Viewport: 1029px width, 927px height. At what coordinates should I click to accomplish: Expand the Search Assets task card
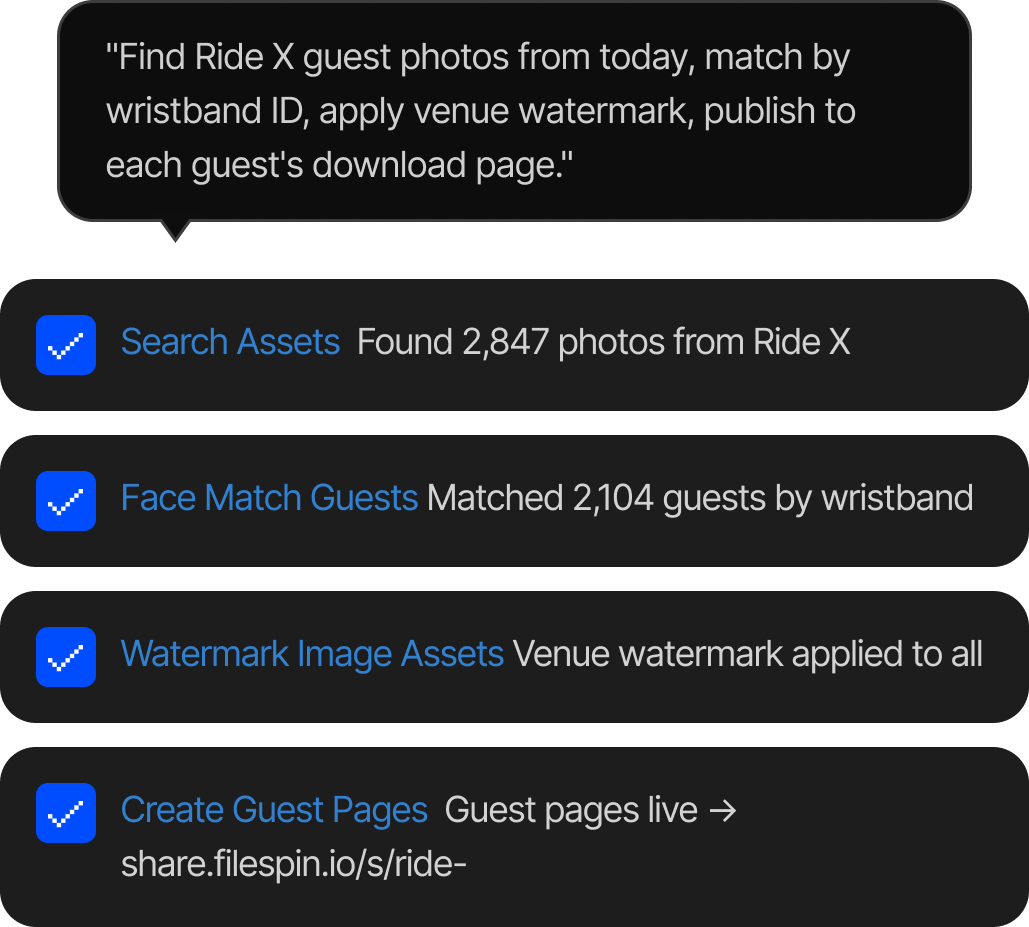click(x=514, y=344)
